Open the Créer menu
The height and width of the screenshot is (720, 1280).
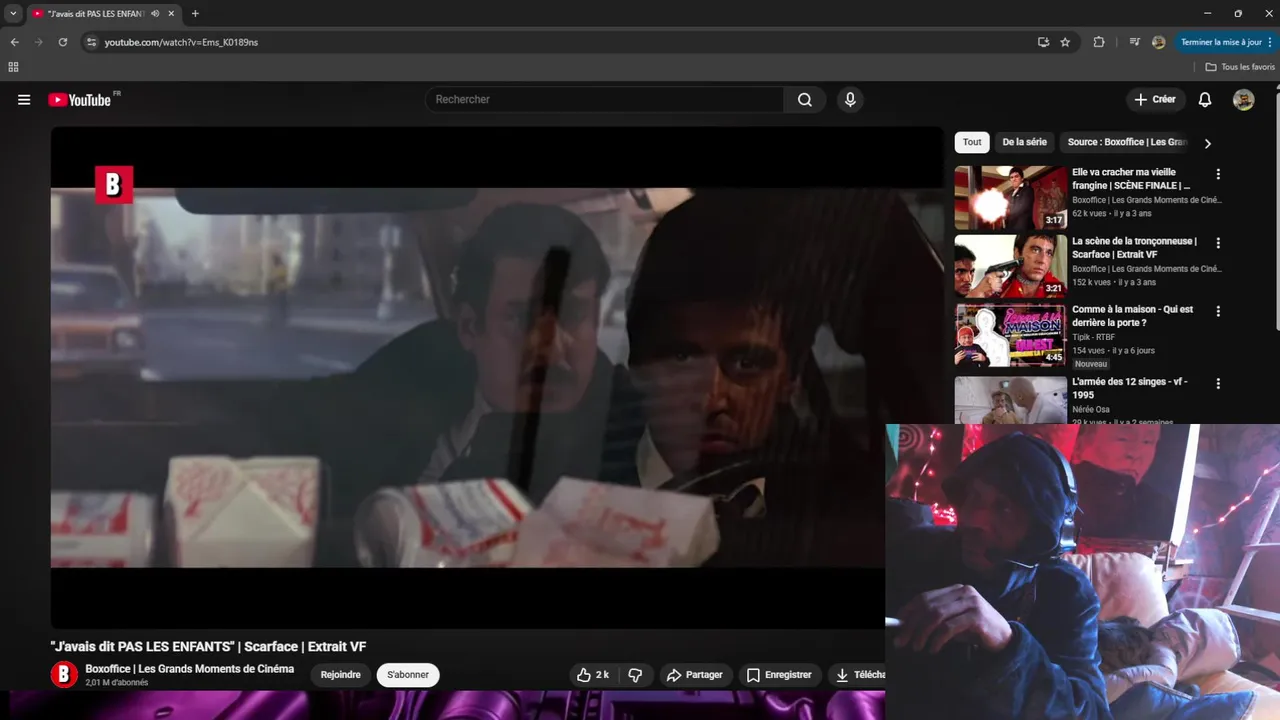click(1155, 100)
